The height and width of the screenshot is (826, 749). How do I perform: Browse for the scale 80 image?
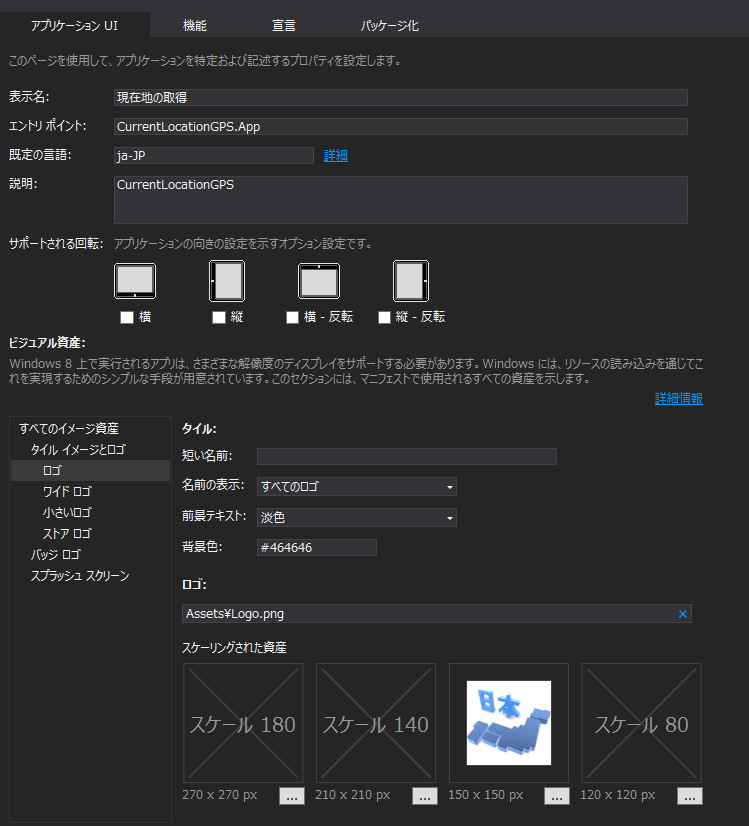pyautogui.click(x=690, y=796)
